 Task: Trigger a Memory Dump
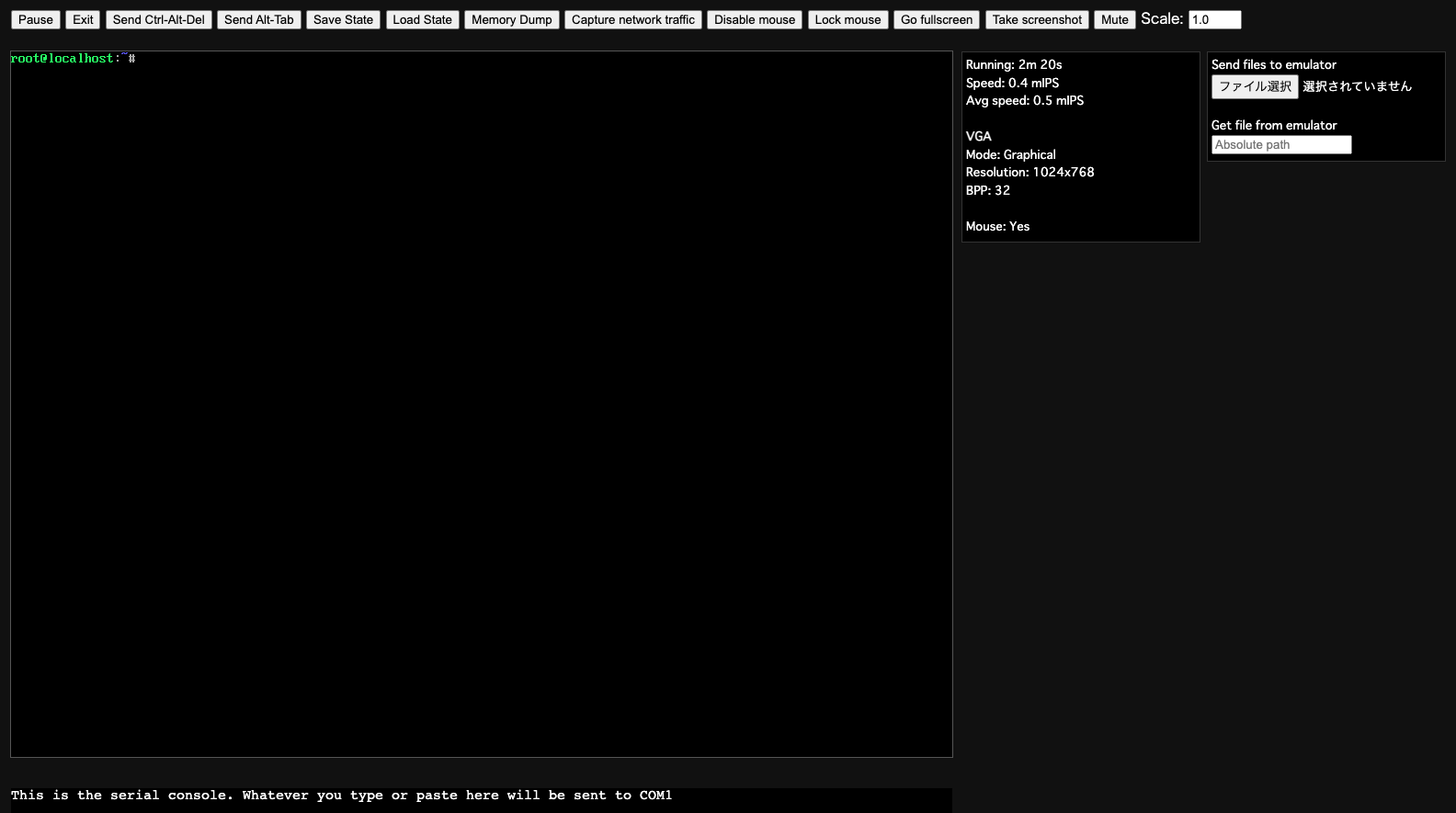pyautogui.click(x=511, y=19)
